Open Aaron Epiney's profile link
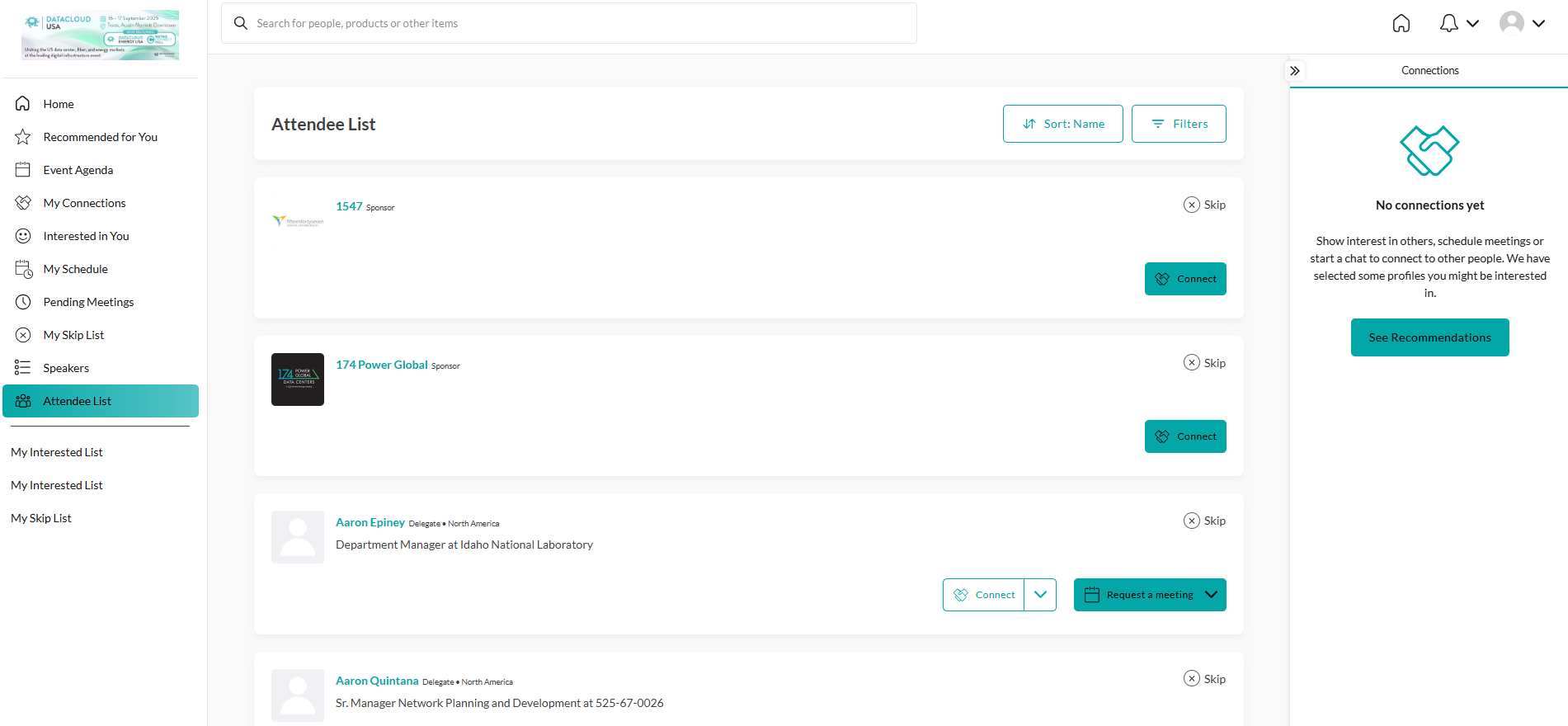1568x726 pixels. [370, 522]
